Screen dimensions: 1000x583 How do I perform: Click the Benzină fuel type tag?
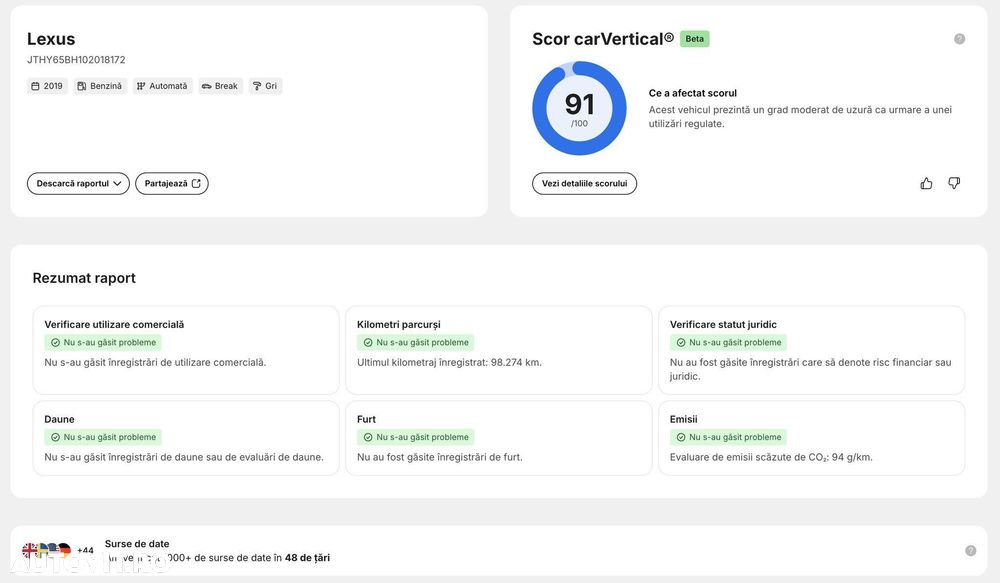(100, 86)
